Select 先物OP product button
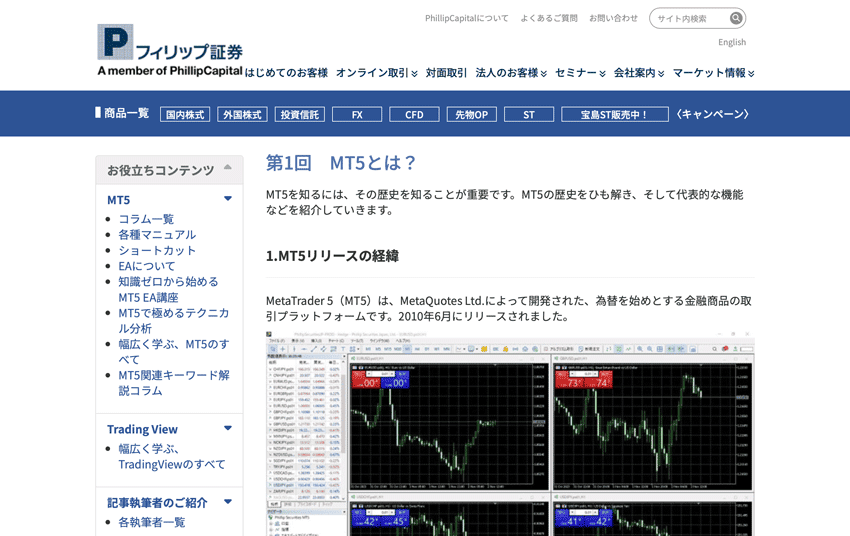Viewport: 850px width, 536px height. [x=472, y=114]
